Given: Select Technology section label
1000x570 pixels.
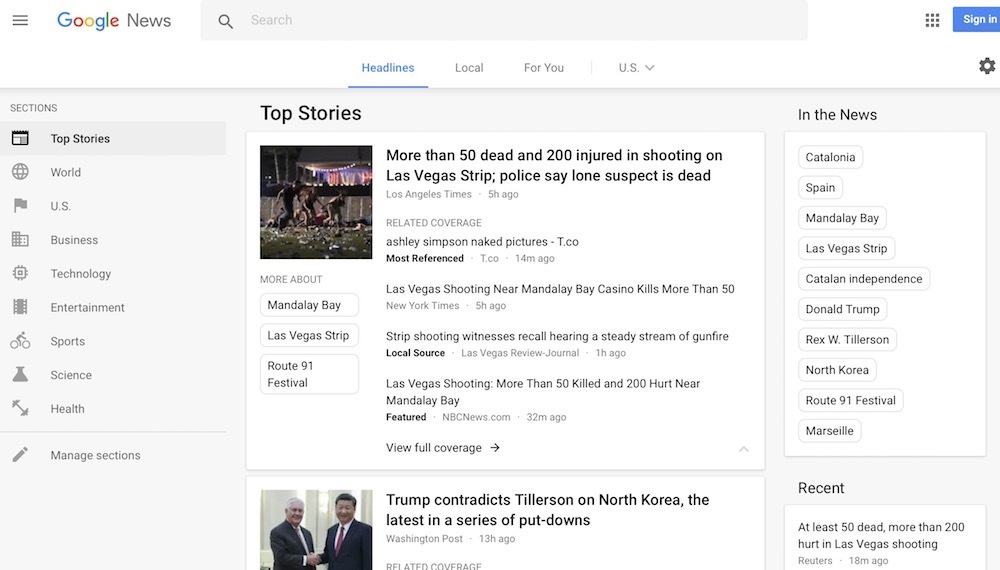Looking at the screenshot, I should (x=80, y=274).
